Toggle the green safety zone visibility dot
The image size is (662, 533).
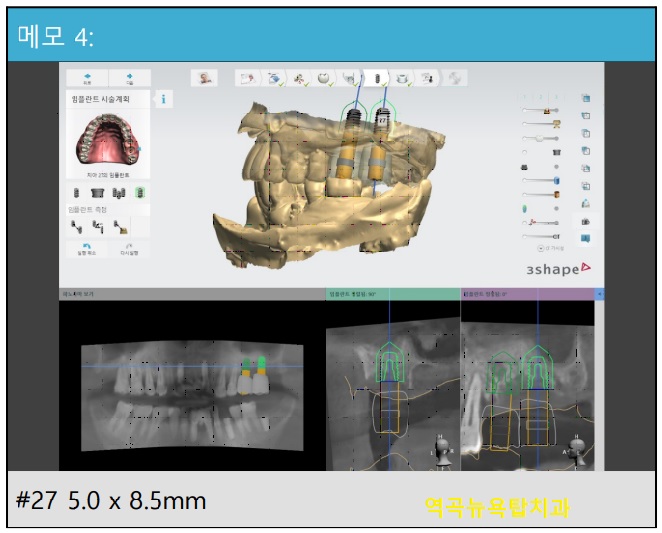pyautogui.click(x=556, y=209)
